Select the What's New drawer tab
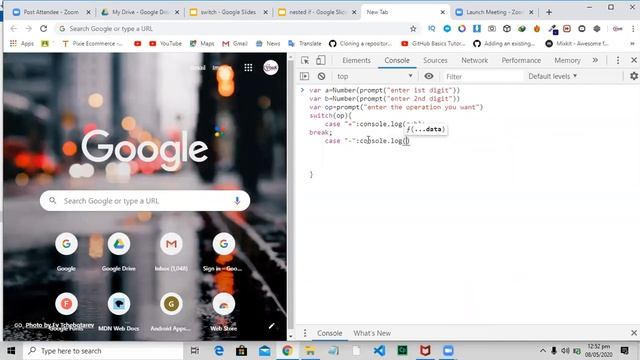 372,333
